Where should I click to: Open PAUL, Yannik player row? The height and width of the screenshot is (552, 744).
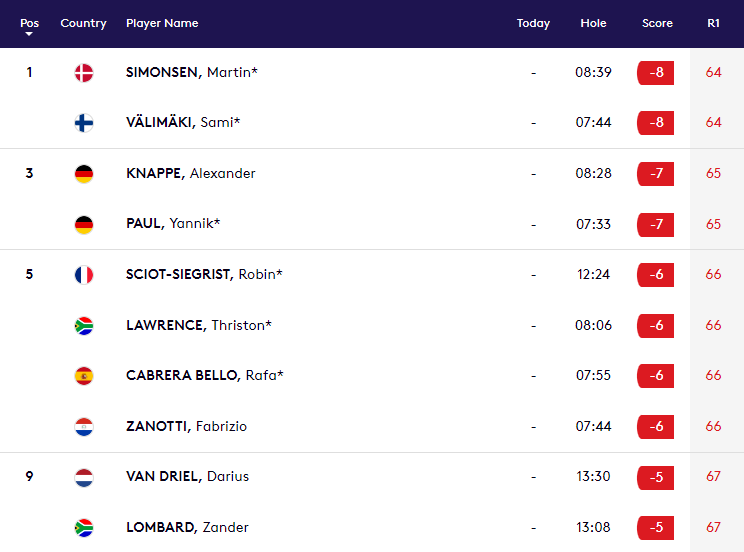point(372,224)
